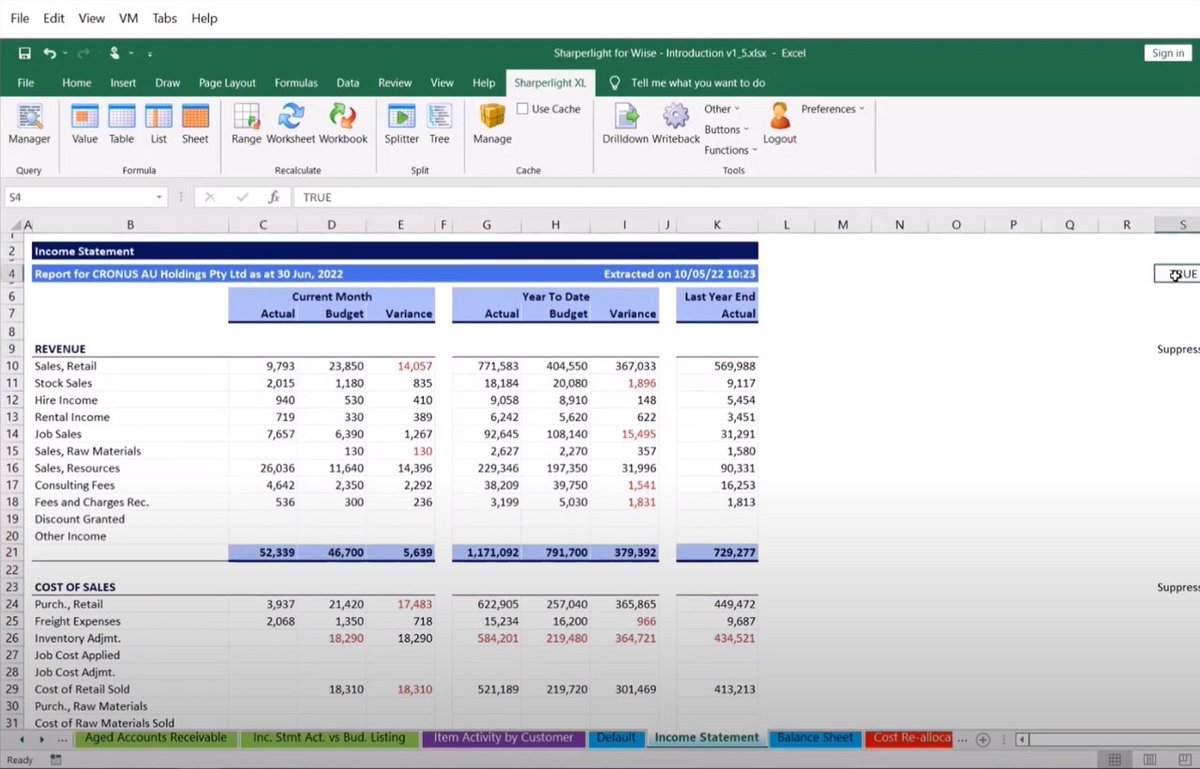Open the Tabs menu in top menu bar
The width and height of the screenshot is (1200, 769).
click(165, 18)
